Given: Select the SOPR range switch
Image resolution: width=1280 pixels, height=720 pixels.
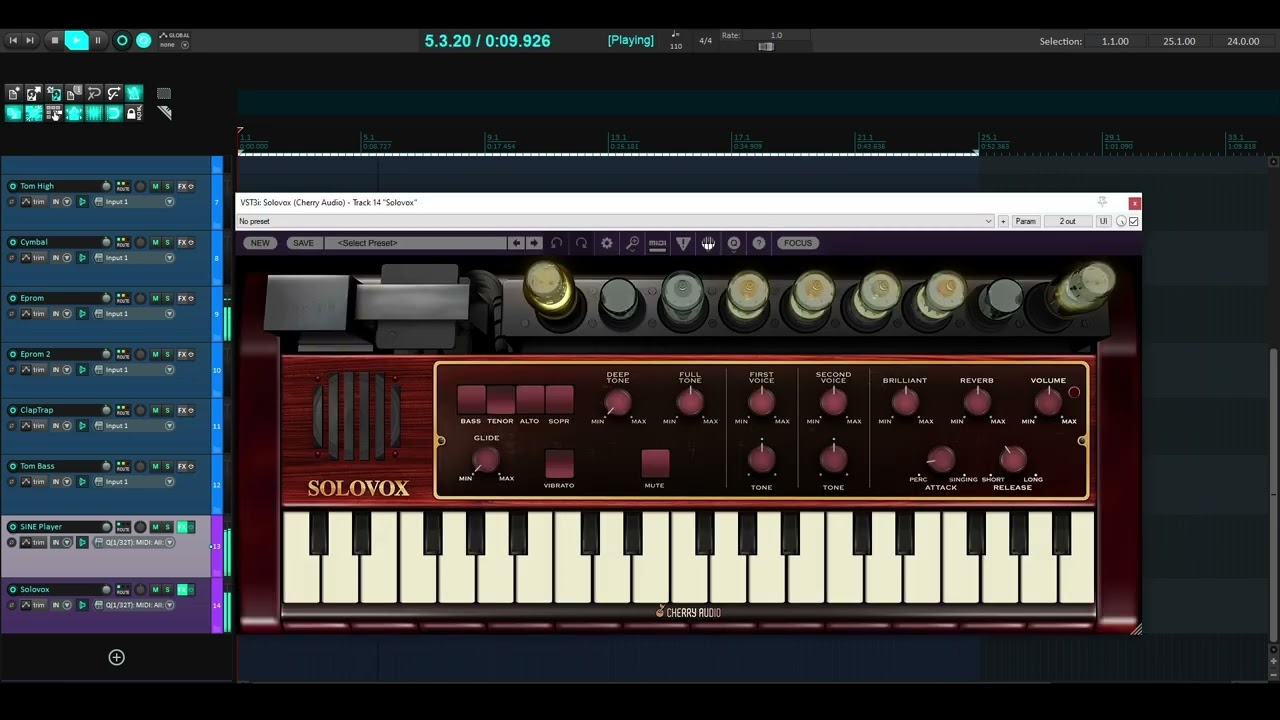Looking at the screenshot, I should [559, 399].
